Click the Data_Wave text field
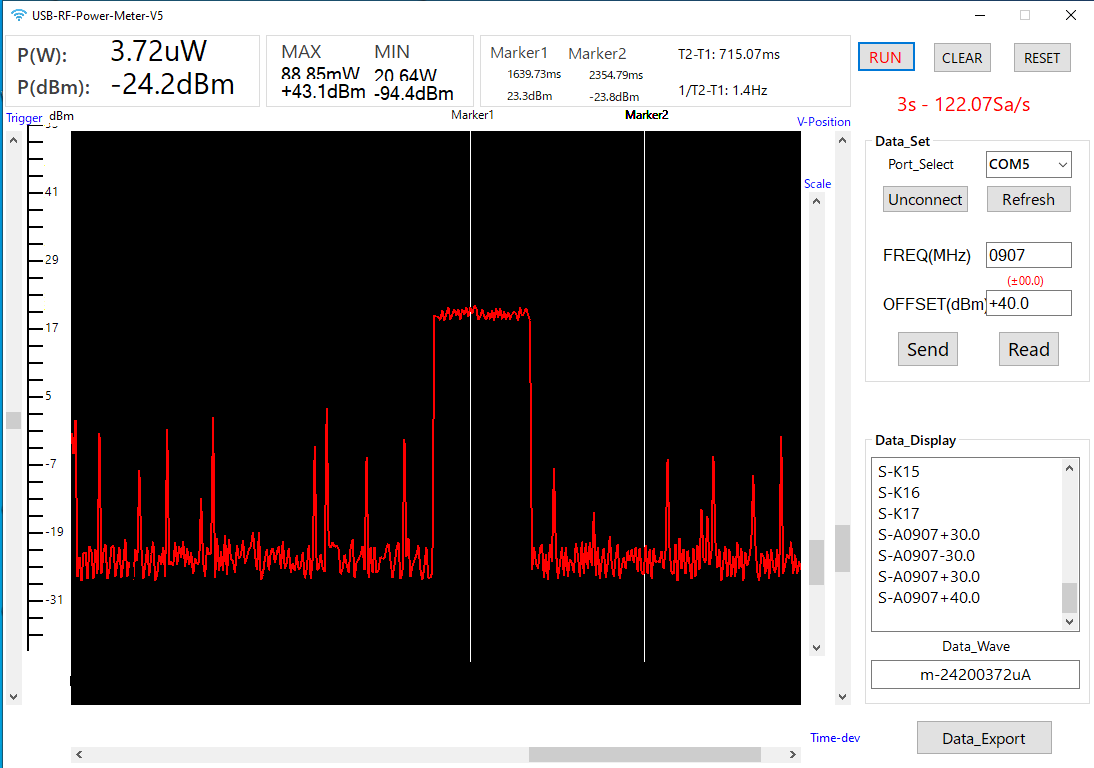Image resolution: width=1094 pixels, height=768 pixels. [x=975, y=675]
